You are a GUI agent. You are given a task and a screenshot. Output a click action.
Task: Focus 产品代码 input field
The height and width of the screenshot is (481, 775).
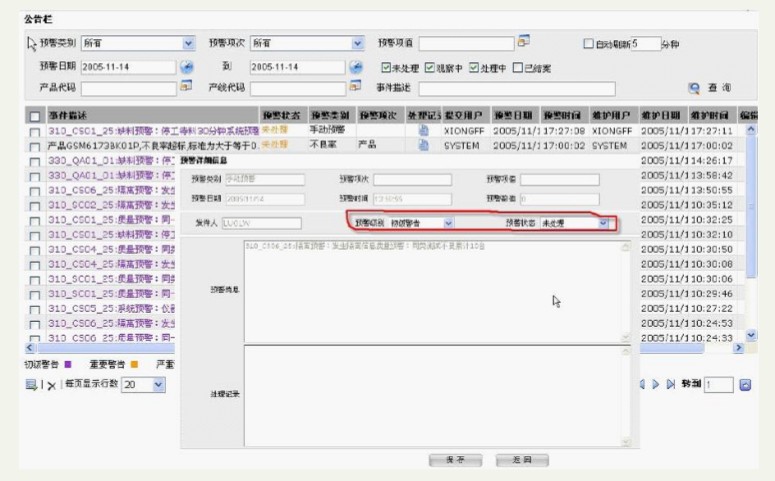129,88
